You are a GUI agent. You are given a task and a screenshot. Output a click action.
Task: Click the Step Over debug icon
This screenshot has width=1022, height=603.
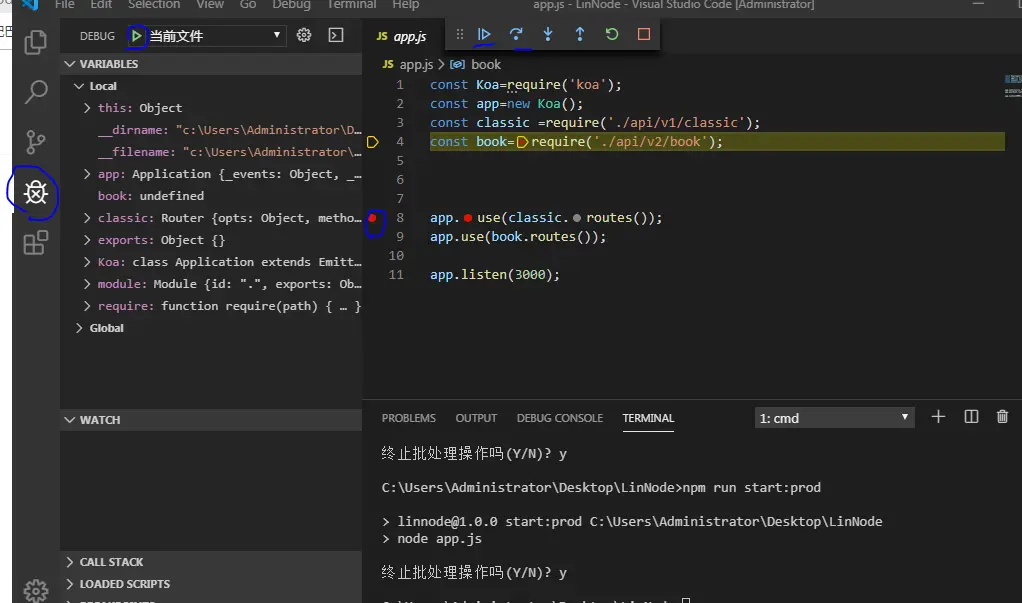click(516, 35)
